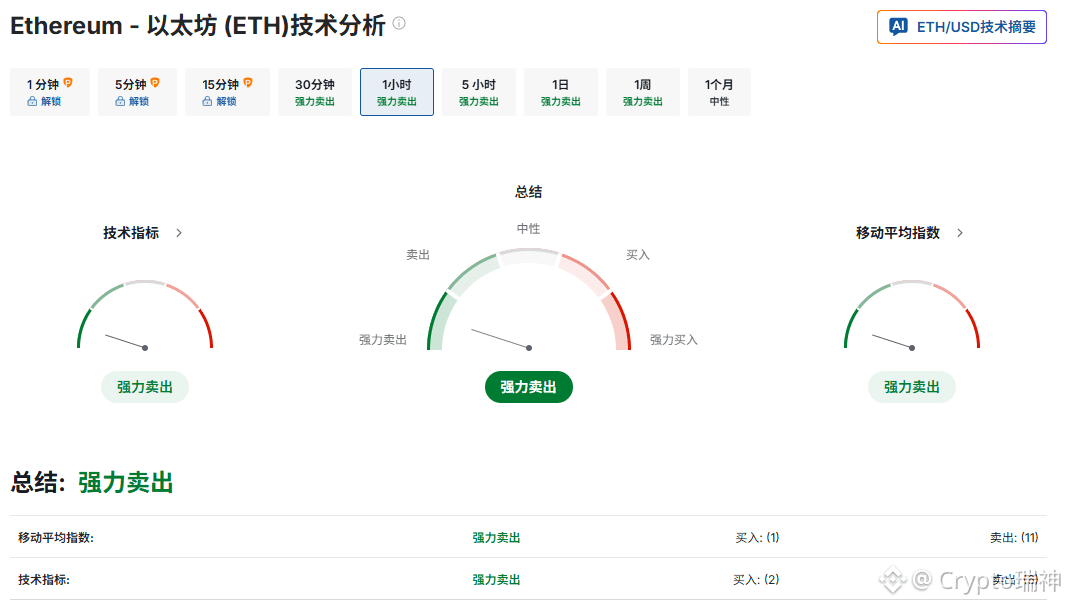Select the 1小时 timeframe tab
This screenshot has height=606, width=1069.
click(397, 92)
